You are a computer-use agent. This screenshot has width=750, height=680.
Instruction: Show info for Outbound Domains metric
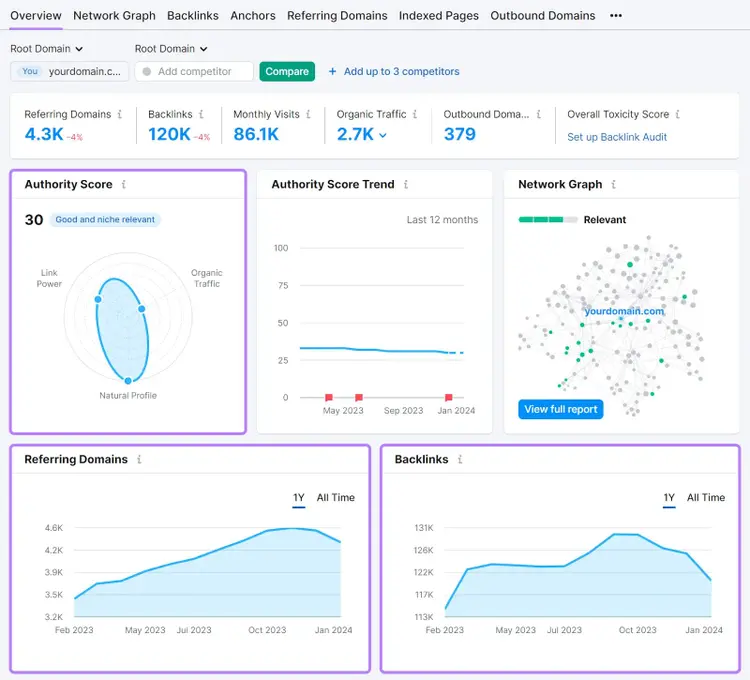(539, 114)
